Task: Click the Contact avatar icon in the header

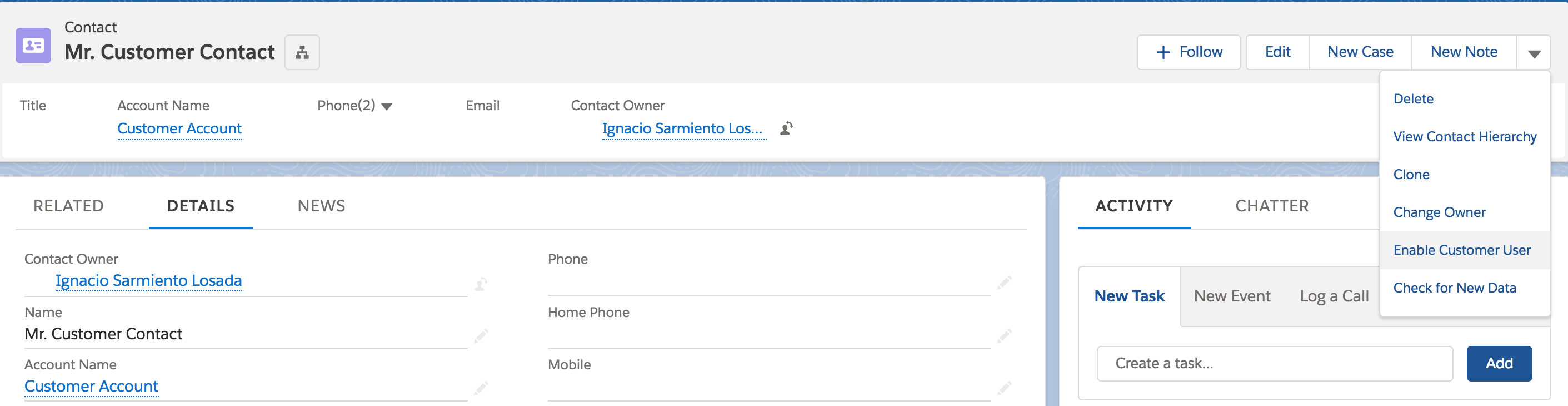Action: click(33, 45)
